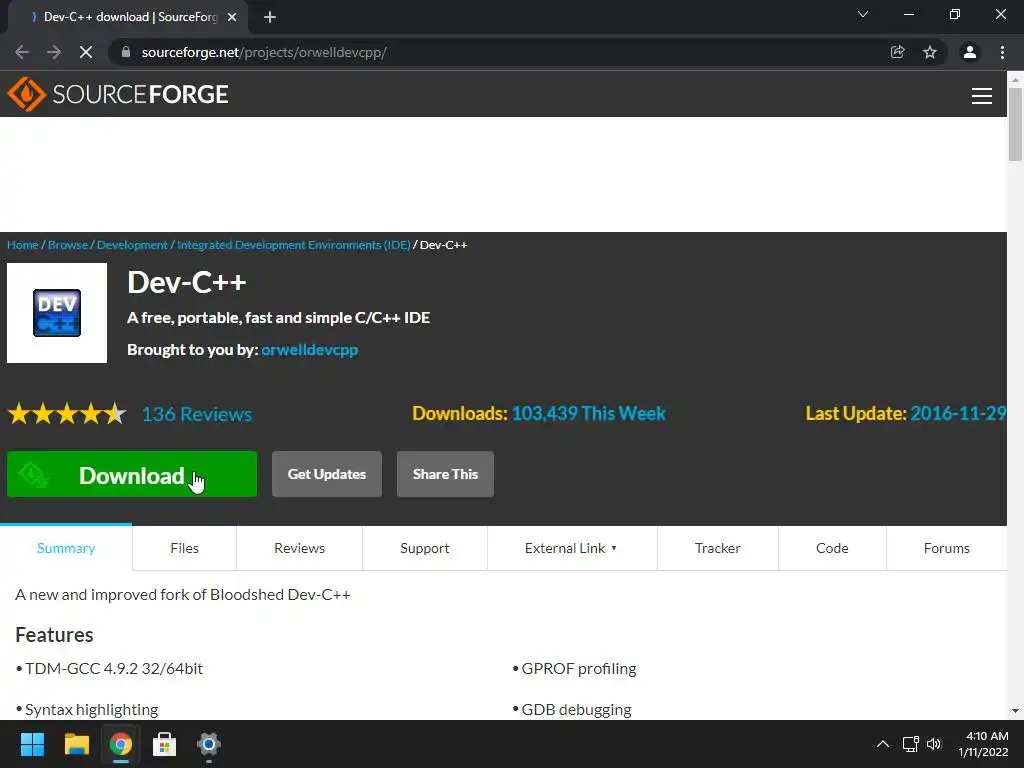
Task: Open the SourceForge hamburger menu
Action: point(982,95)
